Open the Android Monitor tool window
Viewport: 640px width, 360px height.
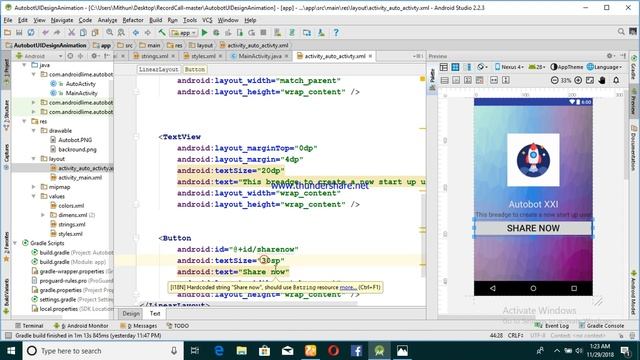(x=81, y=326)
